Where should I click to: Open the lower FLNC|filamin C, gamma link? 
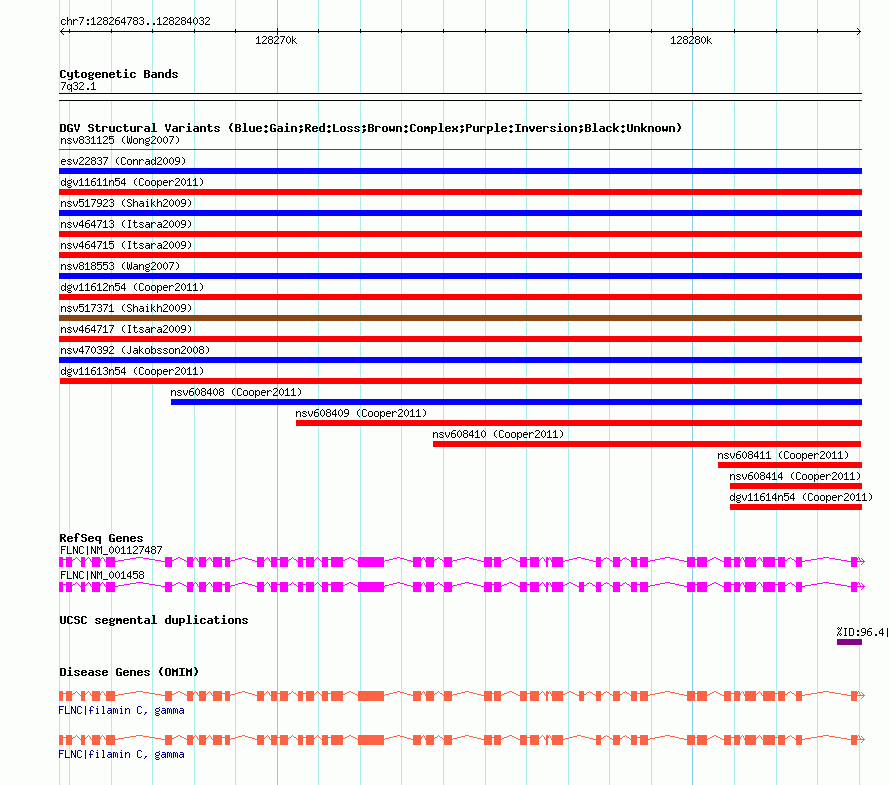click(x=121, y=754)
